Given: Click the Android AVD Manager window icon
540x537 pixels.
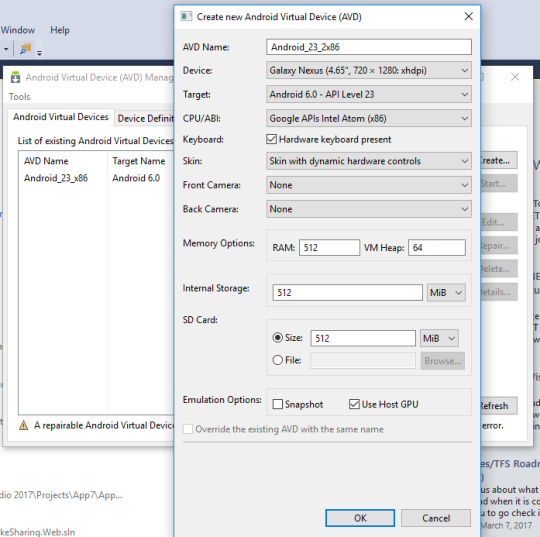Looking at the screenshot, I should pos(15,77).
